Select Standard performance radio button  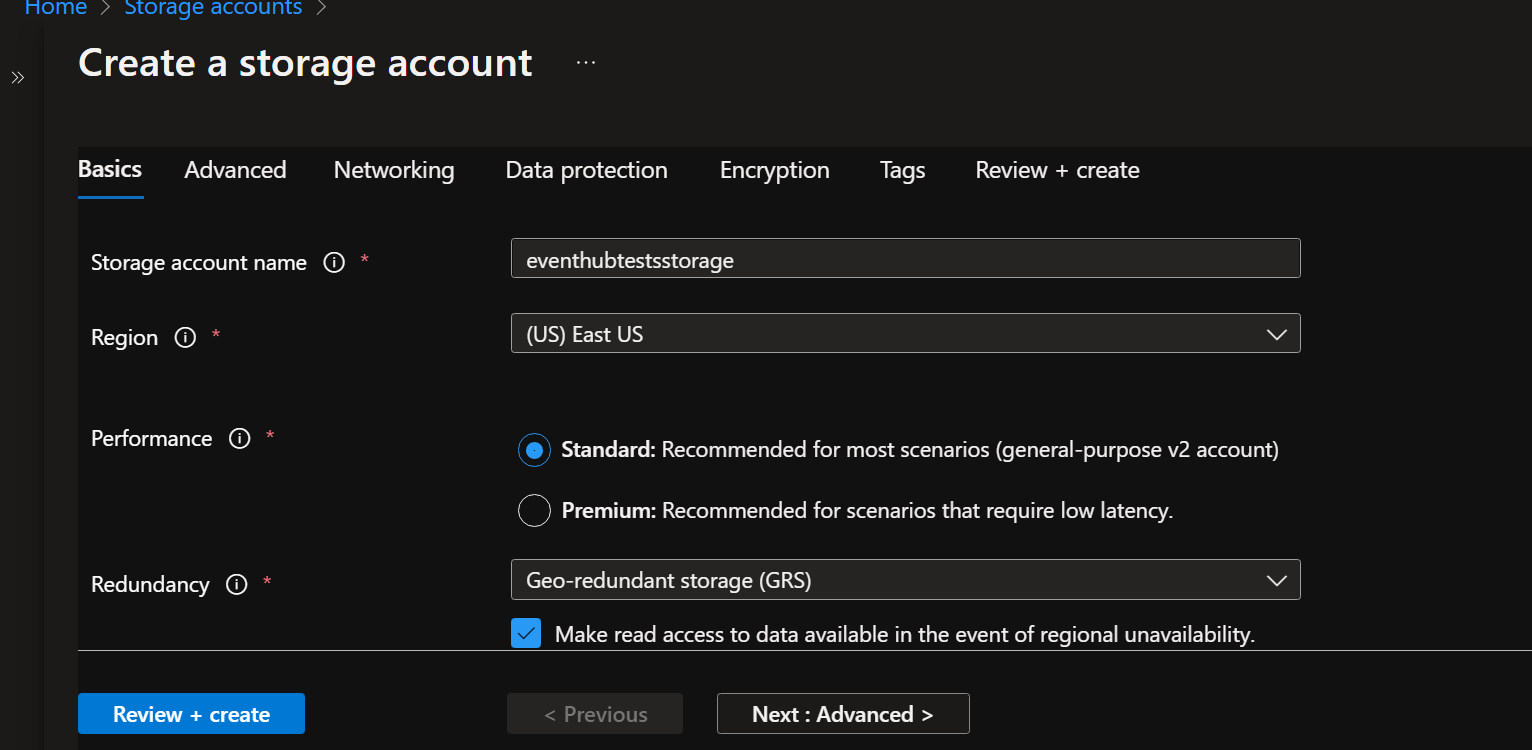[x=534, y=451]
